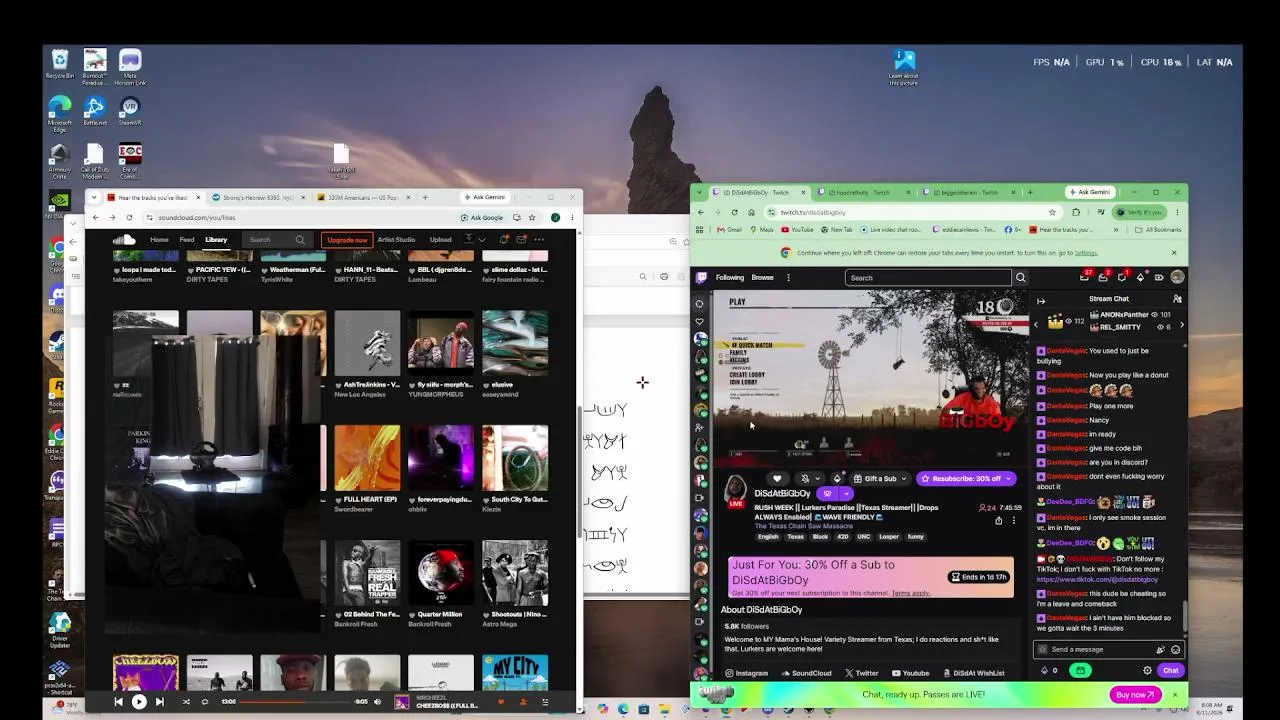
Task: Mute SoundCloud player volume
Action: coord(377,702)
